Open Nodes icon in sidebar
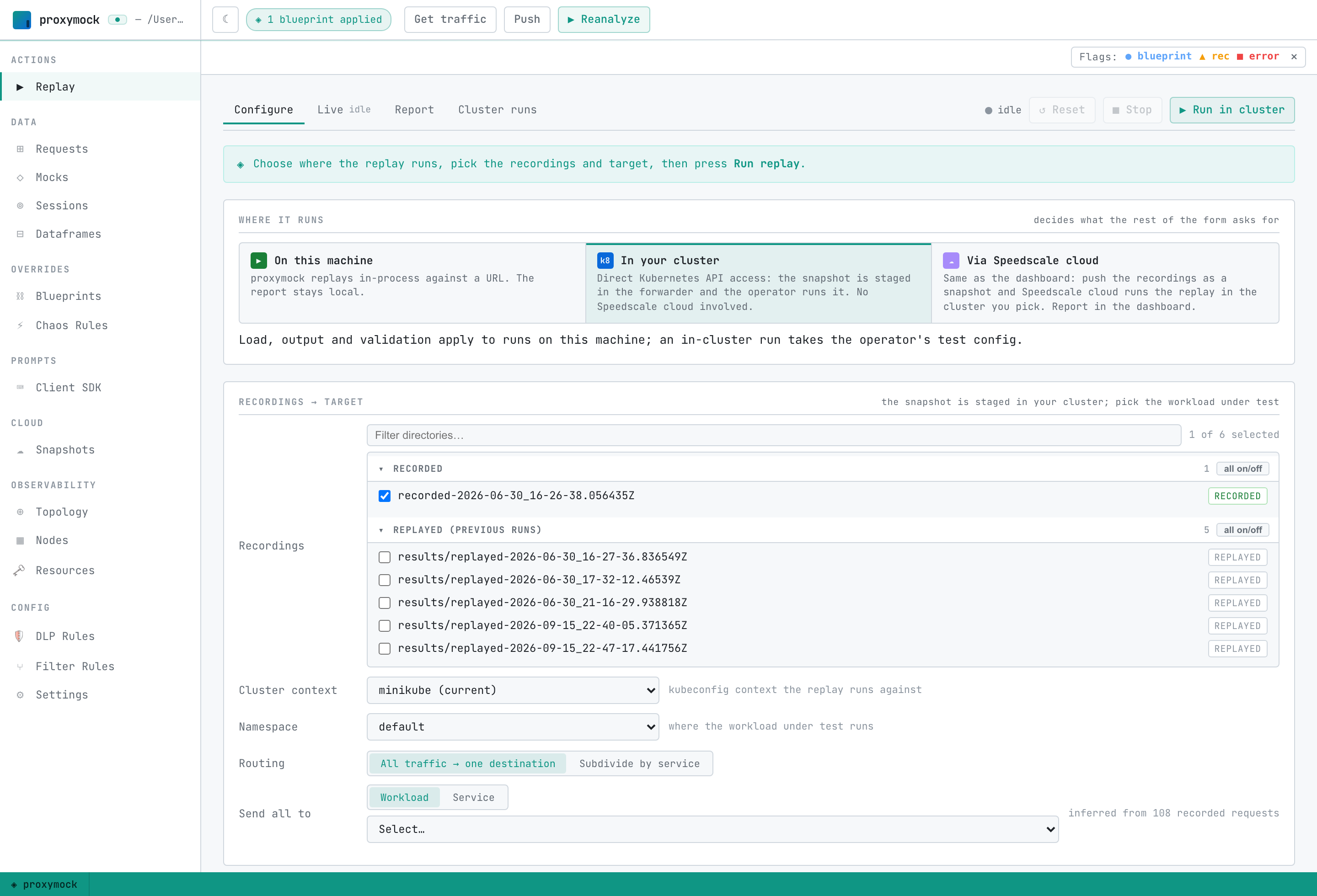The image size is (1317, 896). (21, 541)
